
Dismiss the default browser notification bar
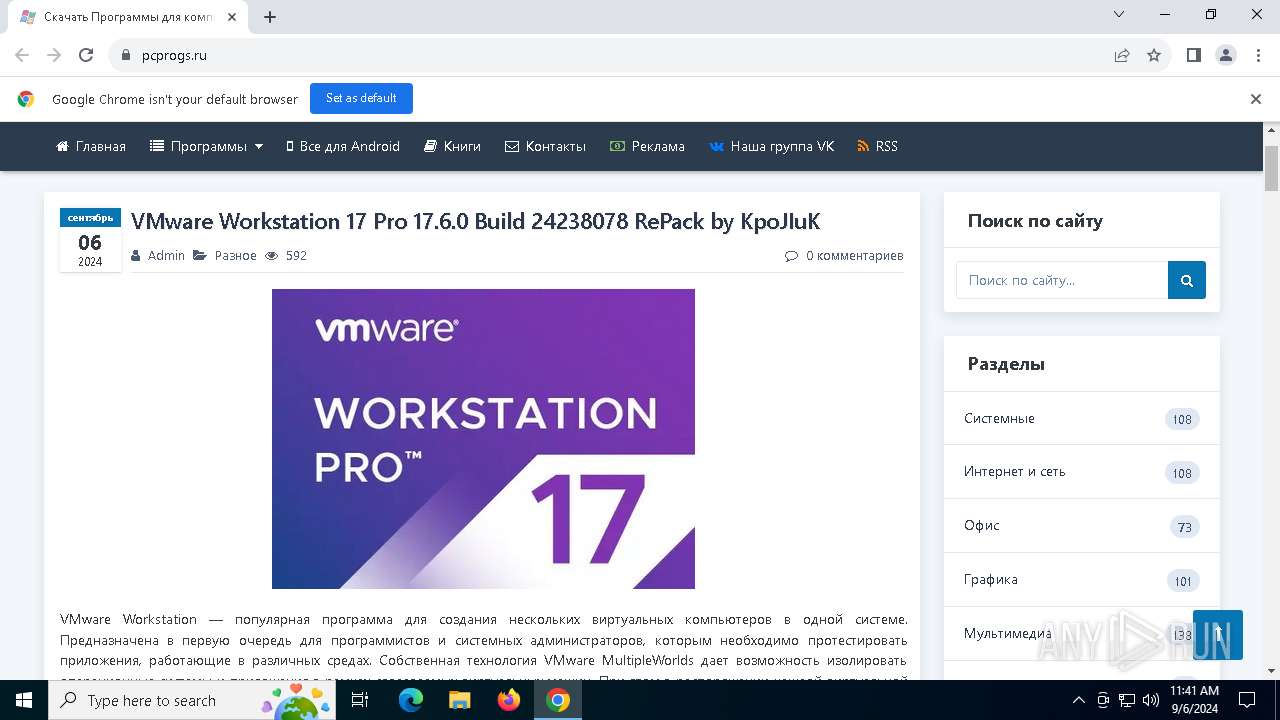point(1256,99)
